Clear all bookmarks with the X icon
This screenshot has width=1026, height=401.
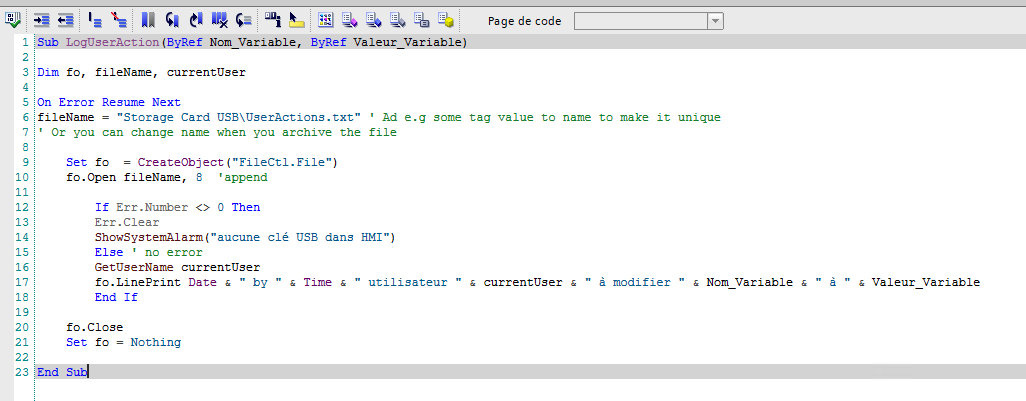click(220, 19)
